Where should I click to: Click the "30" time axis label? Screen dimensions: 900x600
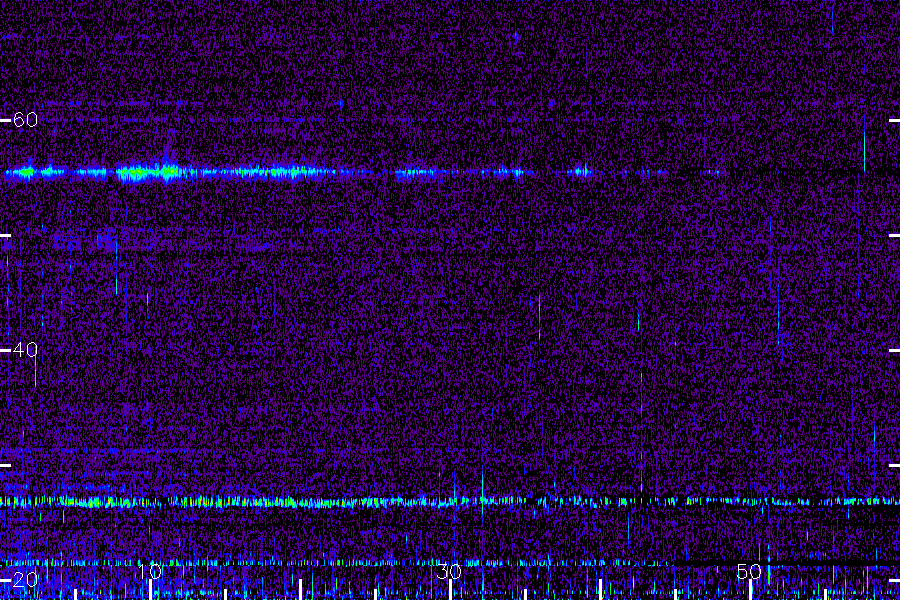click(x=449, y=571)
